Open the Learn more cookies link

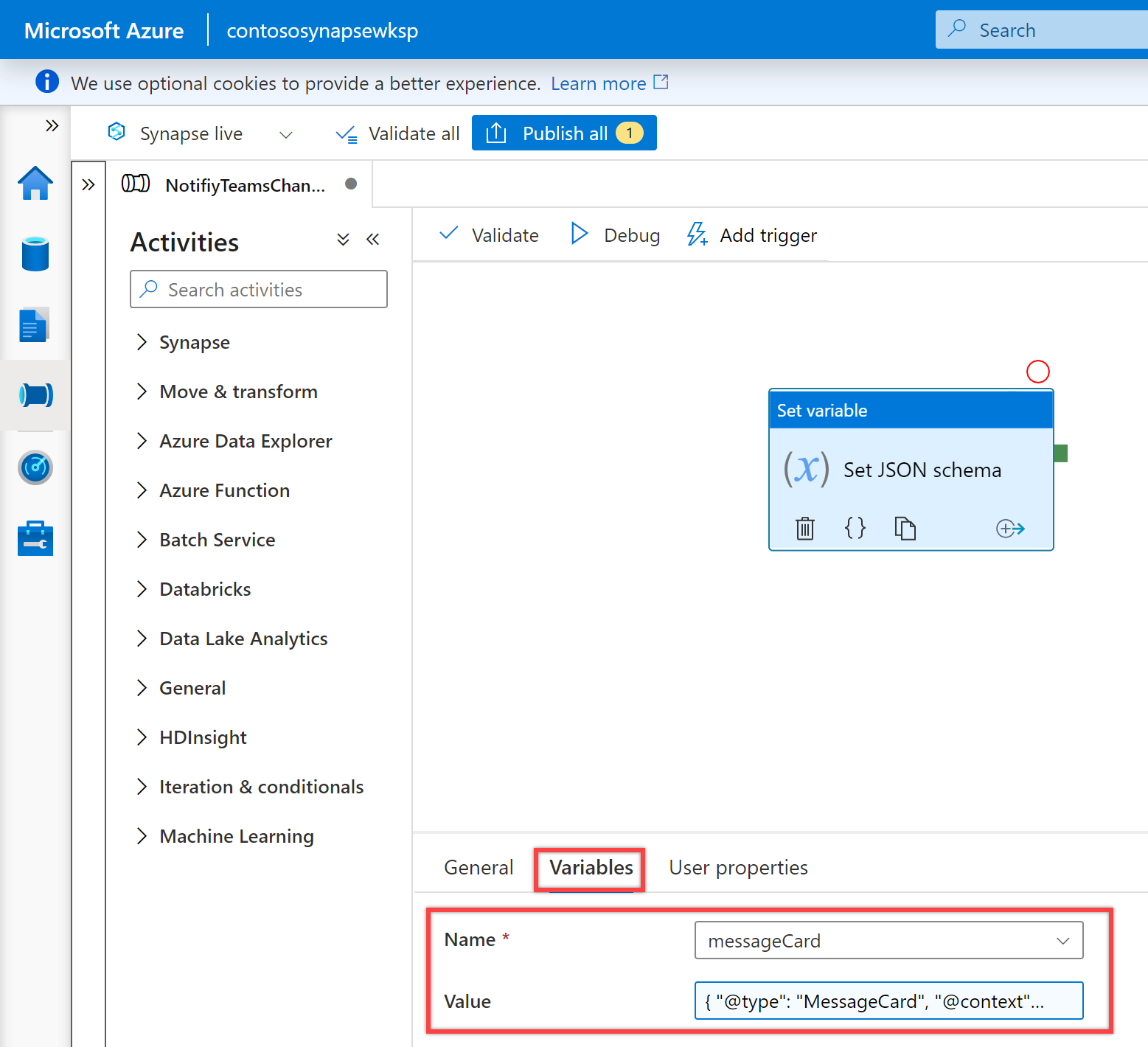click(x=599, y=83)
